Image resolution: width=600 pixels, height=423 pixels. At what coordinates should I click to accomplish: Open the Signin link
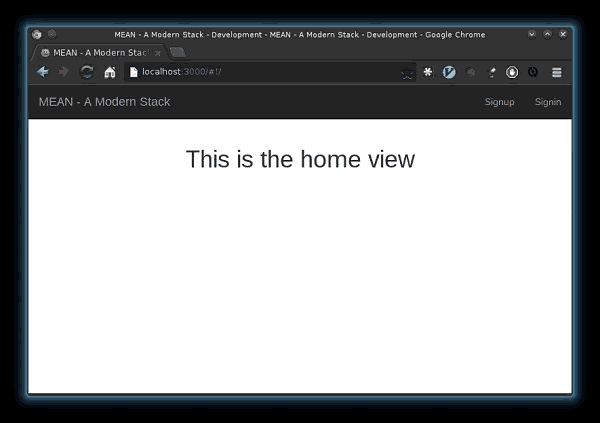pyautogui.click(x=548, y=102)
